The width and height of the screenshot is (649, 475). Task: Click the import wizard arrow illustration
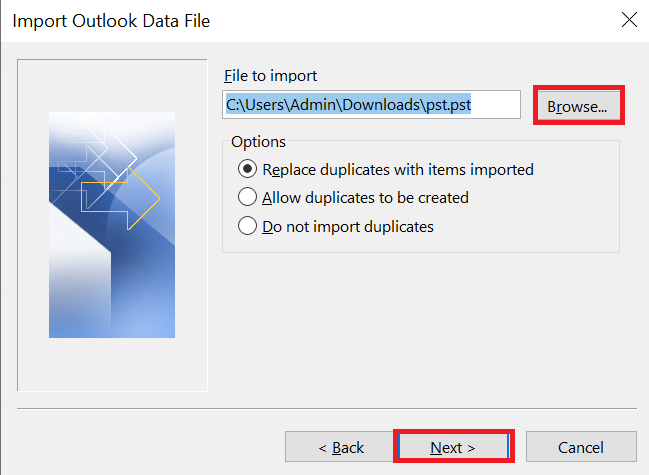tap(112, 225)
